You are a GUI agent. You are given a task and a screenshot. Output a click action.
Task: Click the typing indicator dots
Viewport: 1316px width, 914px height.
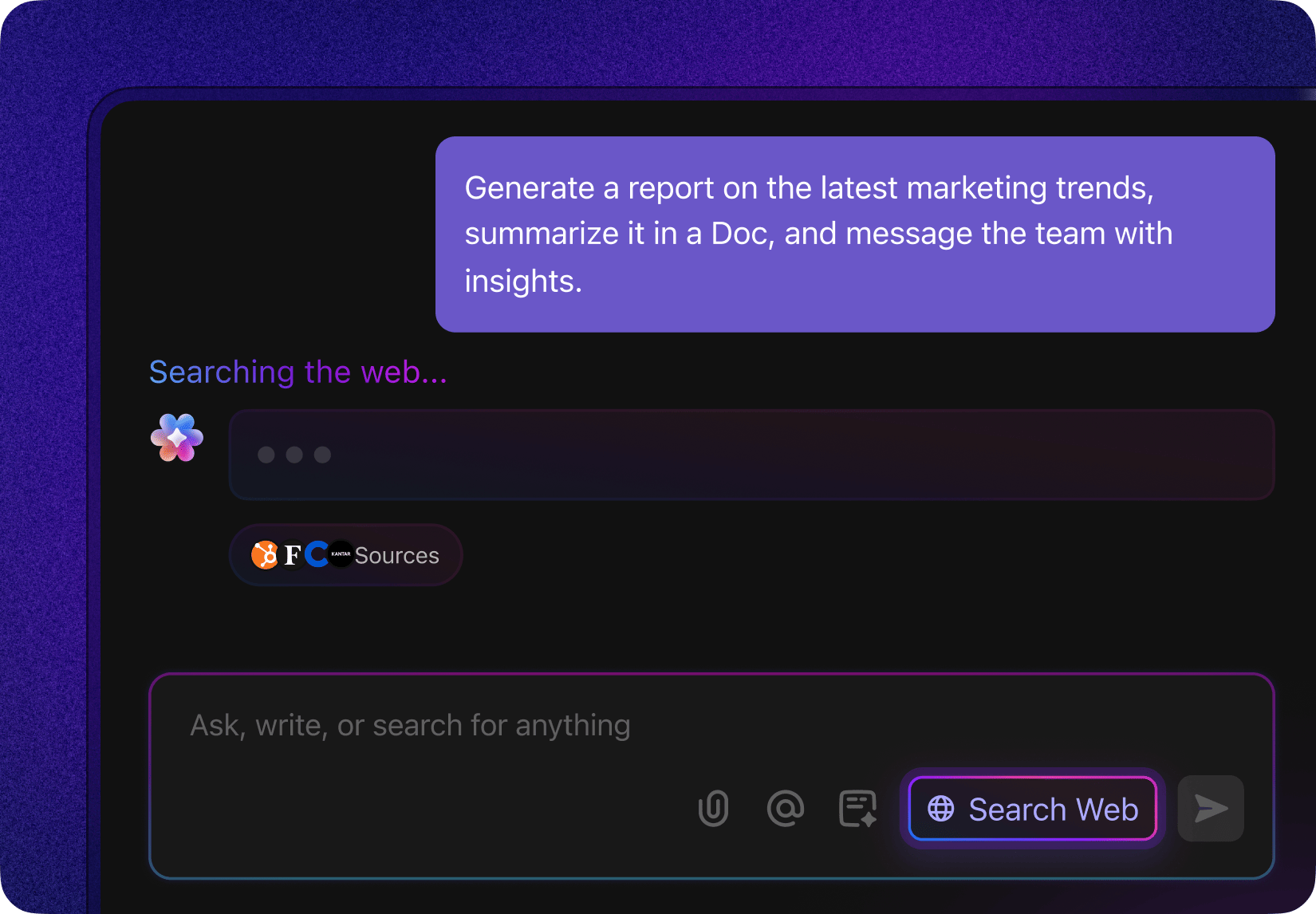click(293, 455)
